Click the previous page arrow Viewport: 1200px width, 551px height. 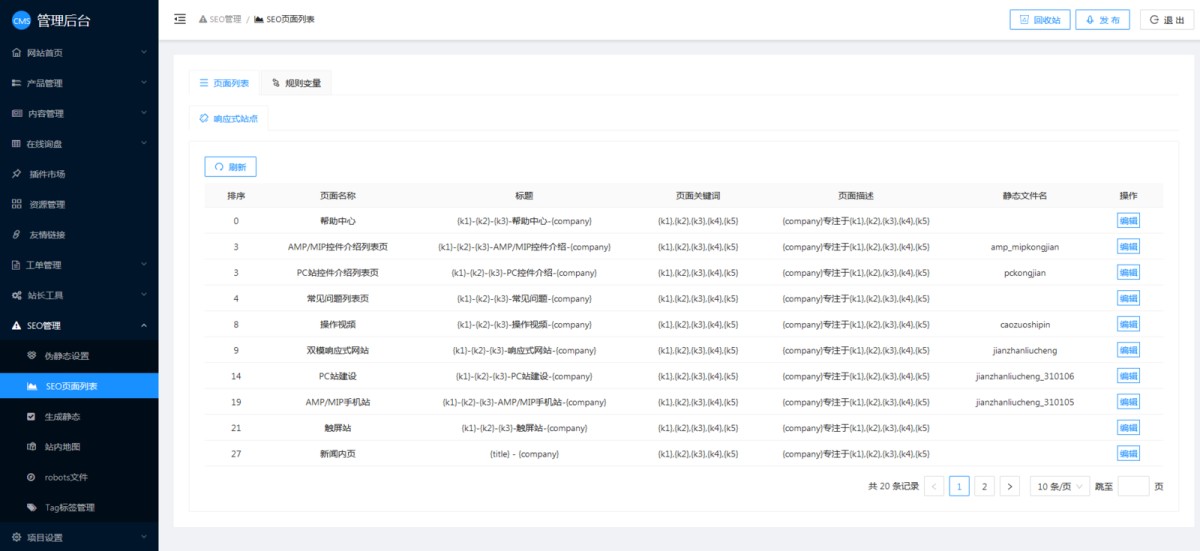click(x=934, y=486)
